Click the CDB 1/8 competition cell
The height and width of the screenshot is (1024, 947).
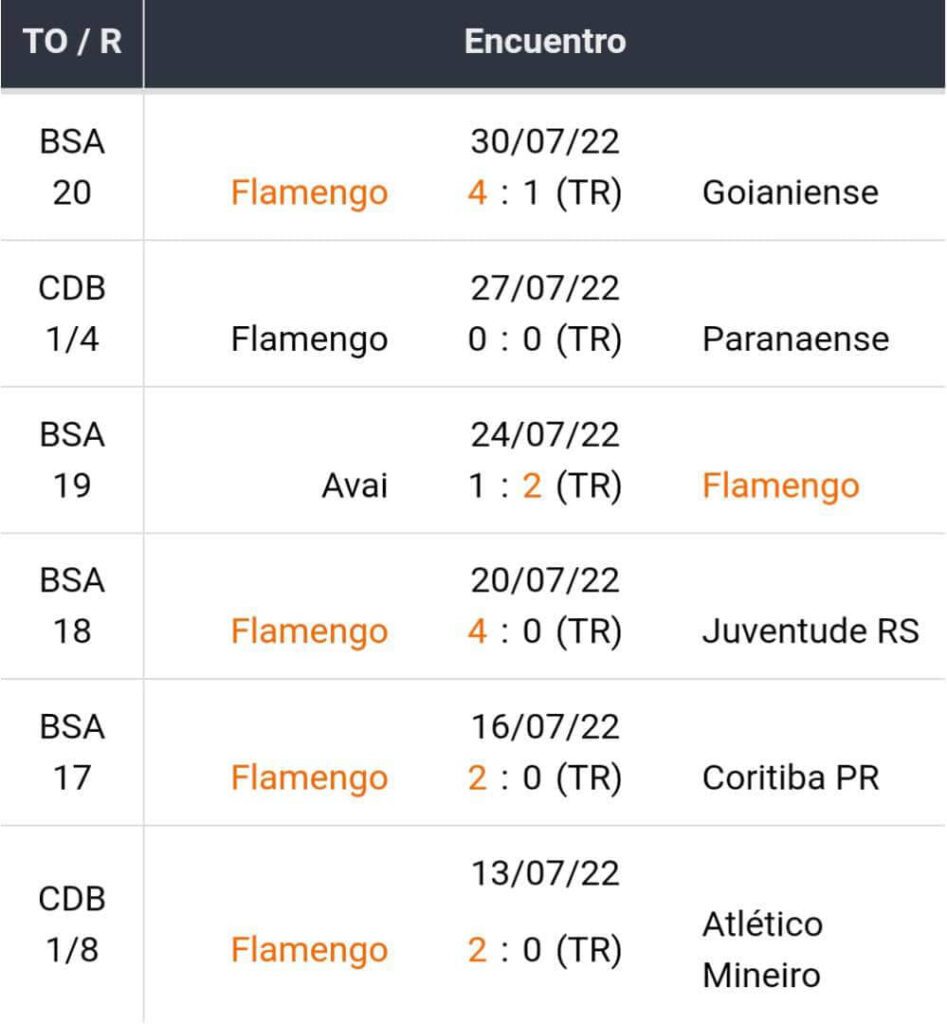point(72,924)
